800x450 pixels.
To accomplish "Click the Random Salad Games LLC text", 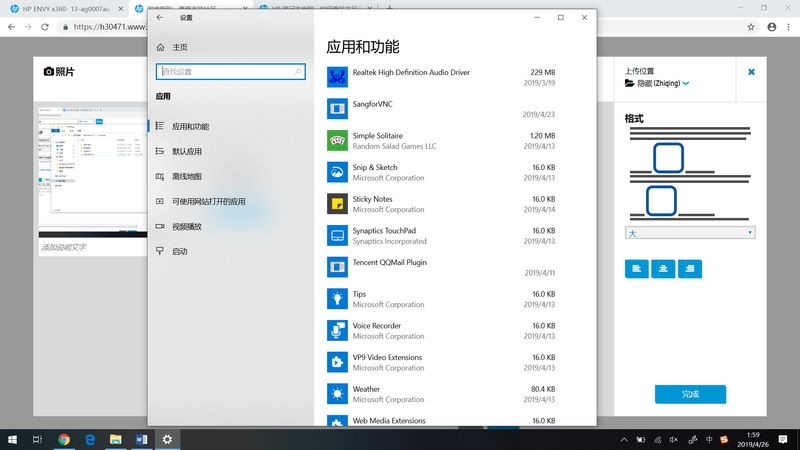I will click(x=394, y=146).
